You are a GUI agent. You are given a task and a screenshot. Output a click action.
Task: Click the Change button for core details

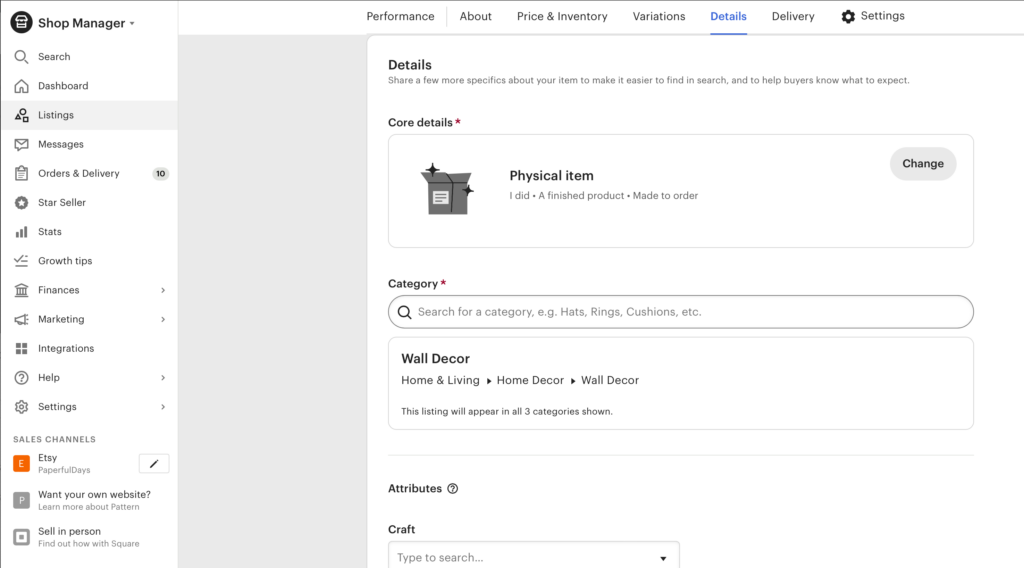click(x=923, y=164)
